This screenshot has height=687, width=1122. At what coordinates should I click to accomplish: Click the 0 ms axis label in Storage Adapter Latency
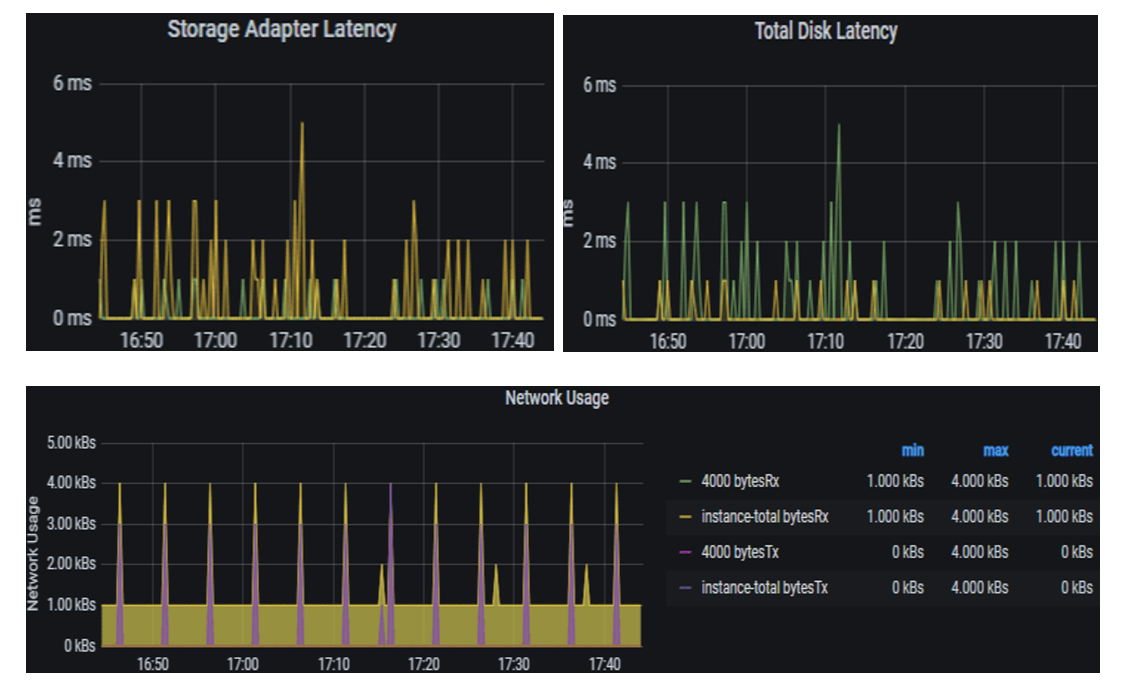coord(72,318)
